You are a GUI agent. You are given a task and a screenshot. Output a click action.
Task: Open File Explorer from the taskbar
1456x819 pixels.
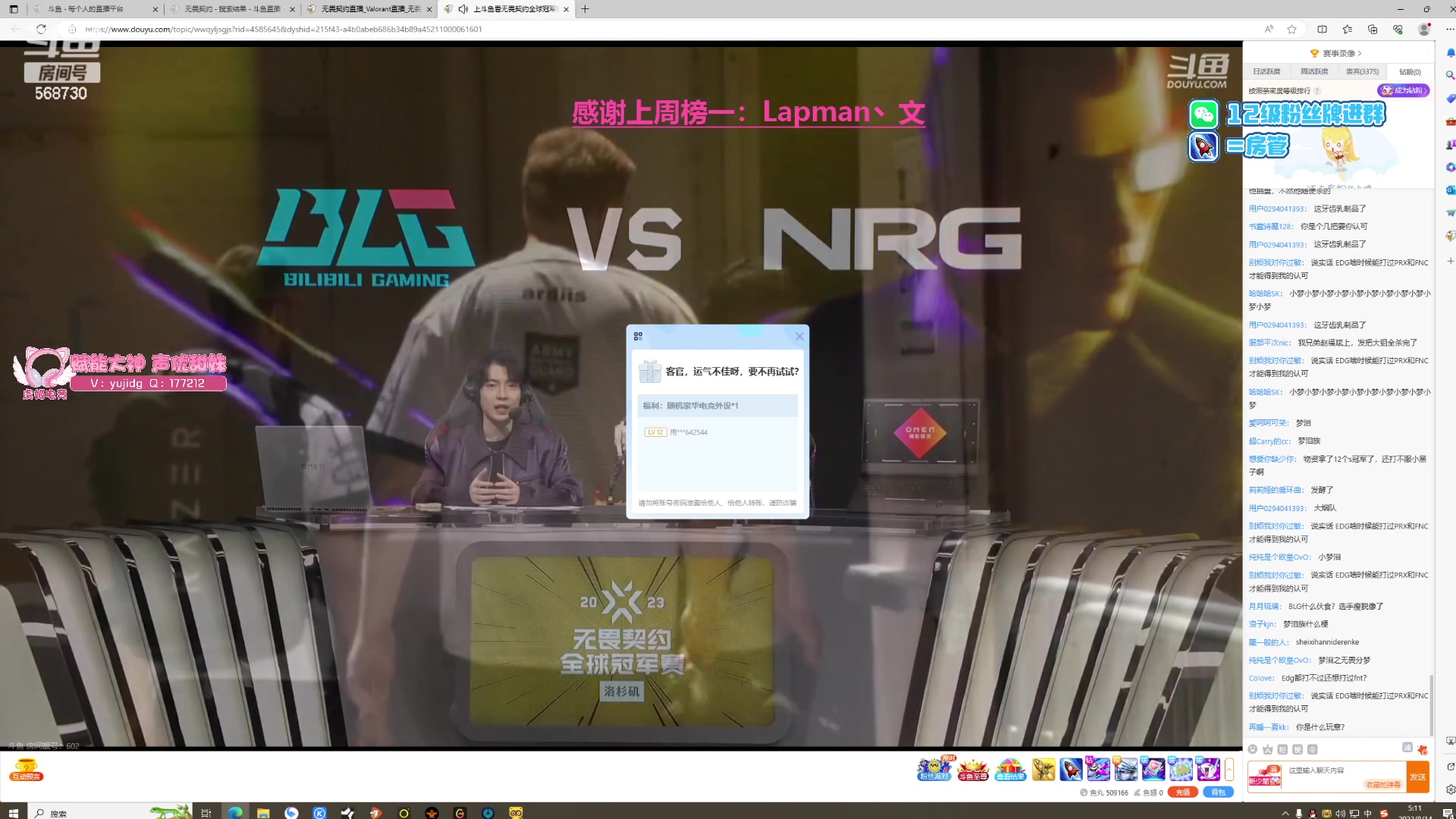coord(263,813)
